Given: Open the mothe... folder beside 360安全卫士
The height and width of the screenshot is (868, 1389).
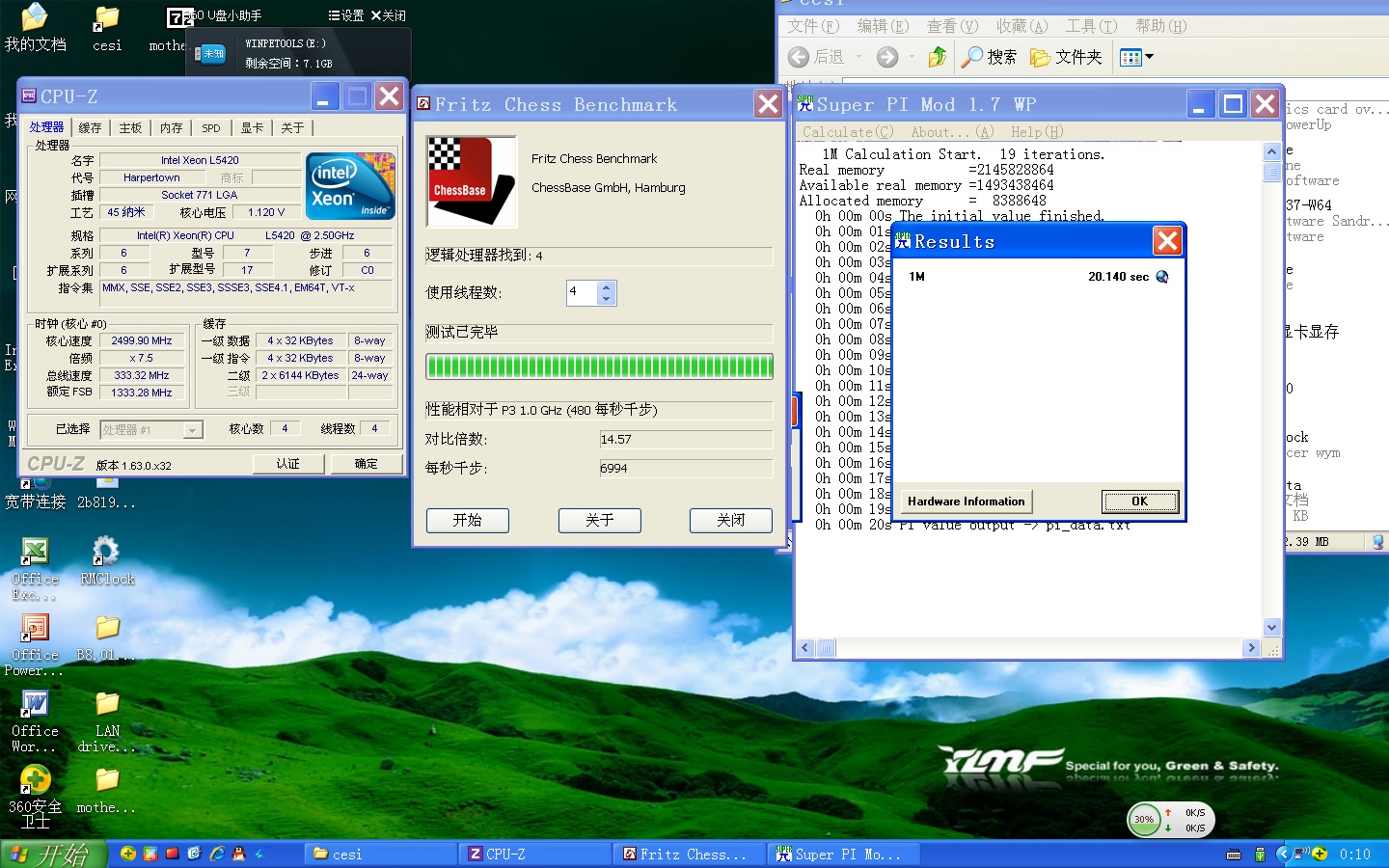Looking at the screenshot, I should (107, 791).
